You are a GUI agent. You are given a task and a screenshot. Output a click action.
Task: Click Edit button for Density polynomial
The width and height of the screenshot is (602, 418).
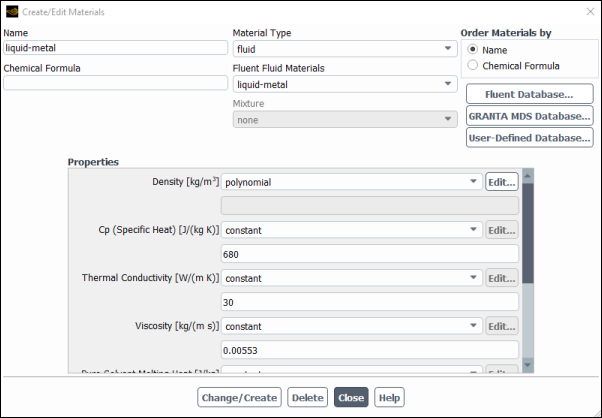[x=501, y=182]
